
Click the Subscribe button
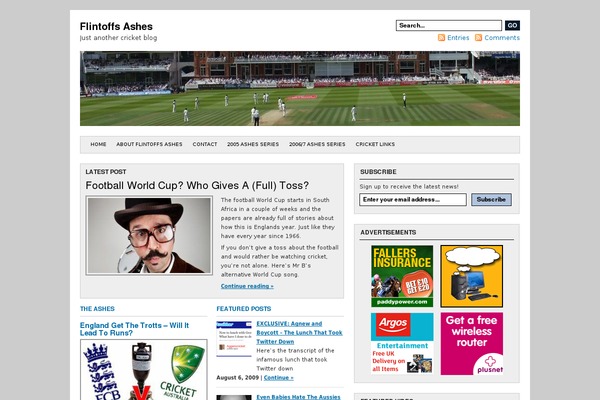pos(491,199)
